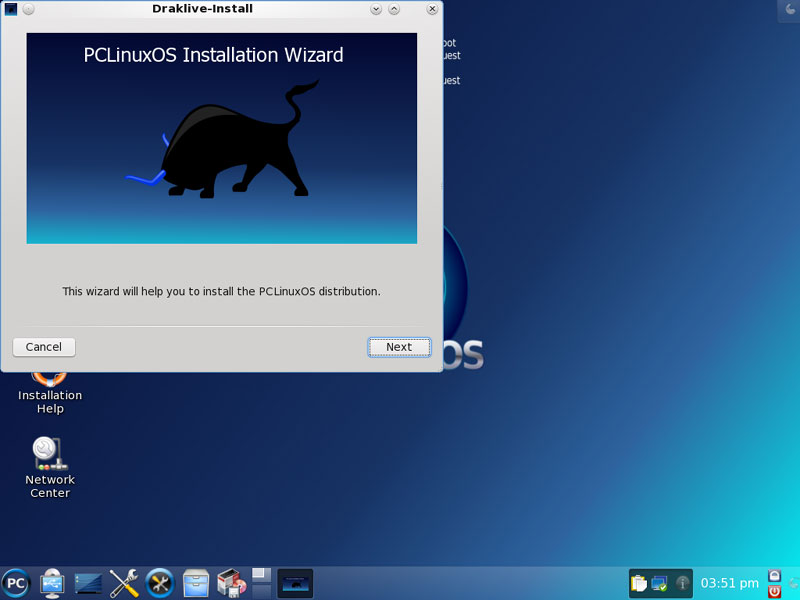Click the down-chevron titlebar button

coord(376,9)
